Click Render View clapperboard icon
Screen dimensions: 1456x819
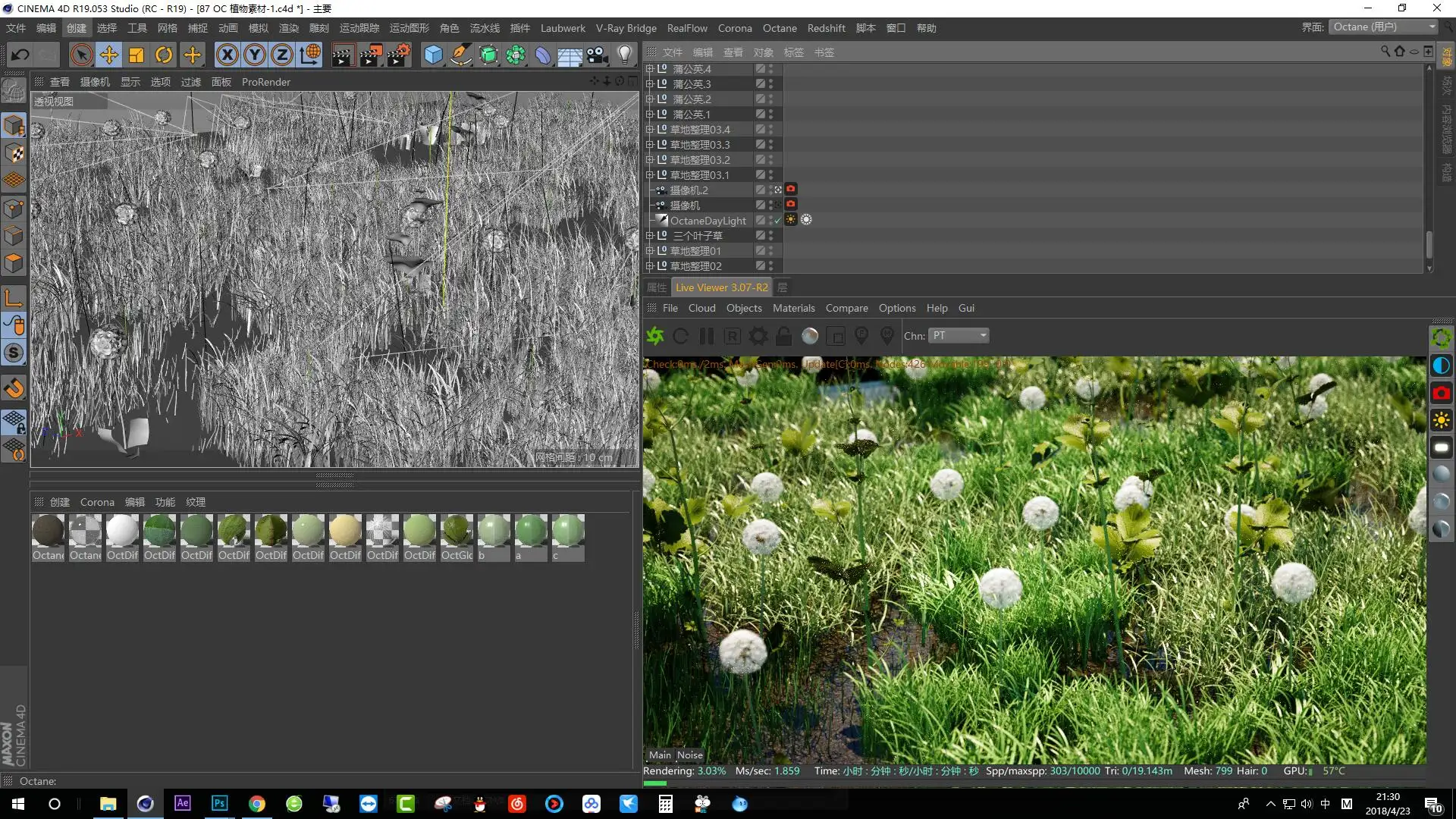point(343,55)
